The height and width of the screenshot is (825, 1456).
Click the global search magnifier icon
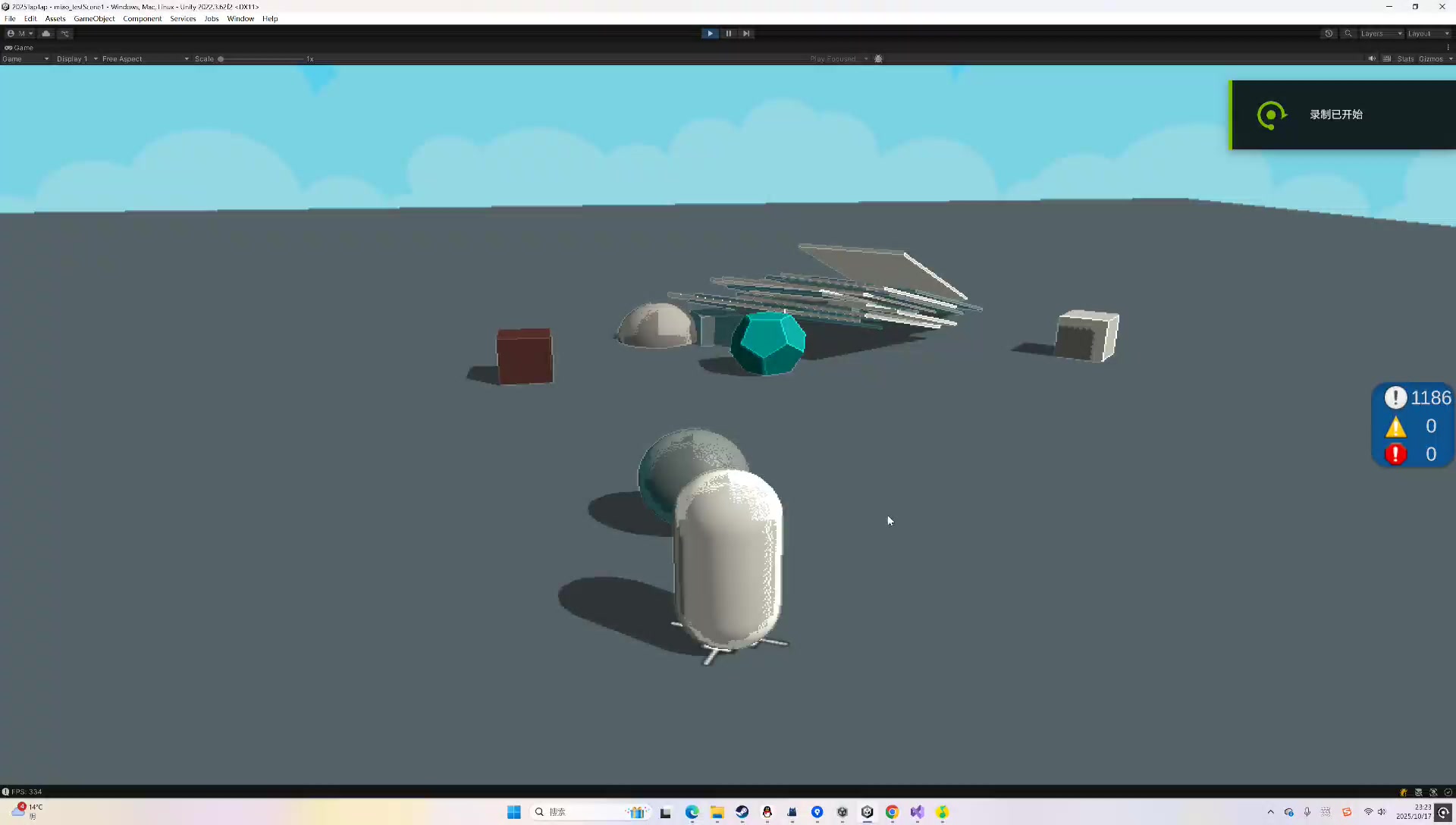[x=1348, y=33]
